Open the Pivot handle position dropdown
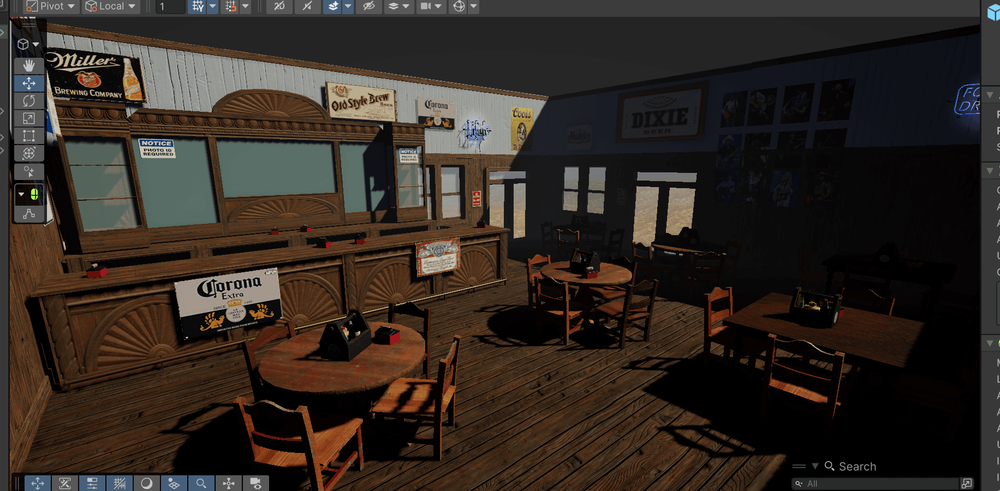Image resolution: width=1000 pixels, height=491 pixels. point(51,6)
